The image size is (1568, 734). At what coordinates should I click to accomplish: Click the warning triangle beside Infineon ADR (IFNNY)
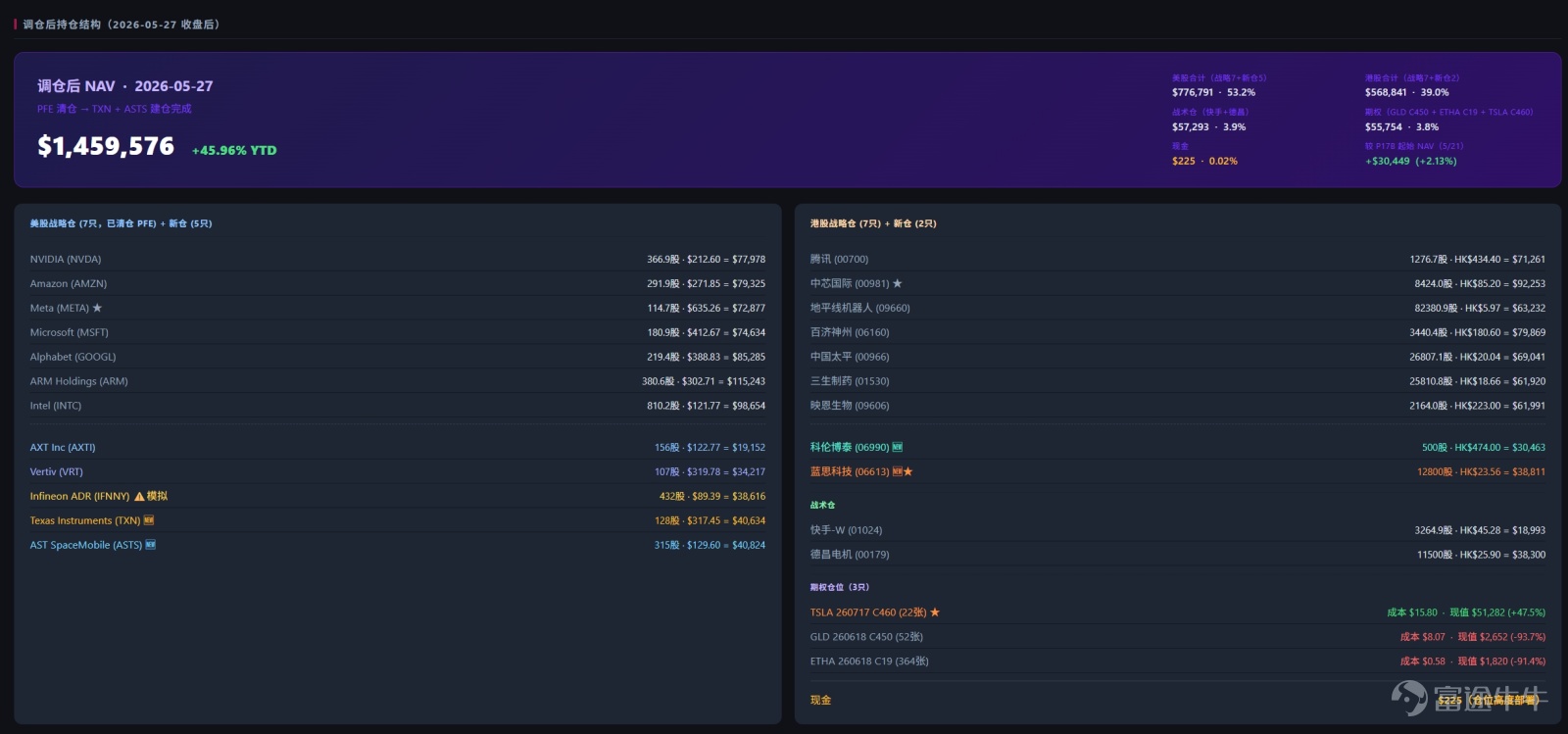[139, 496]
